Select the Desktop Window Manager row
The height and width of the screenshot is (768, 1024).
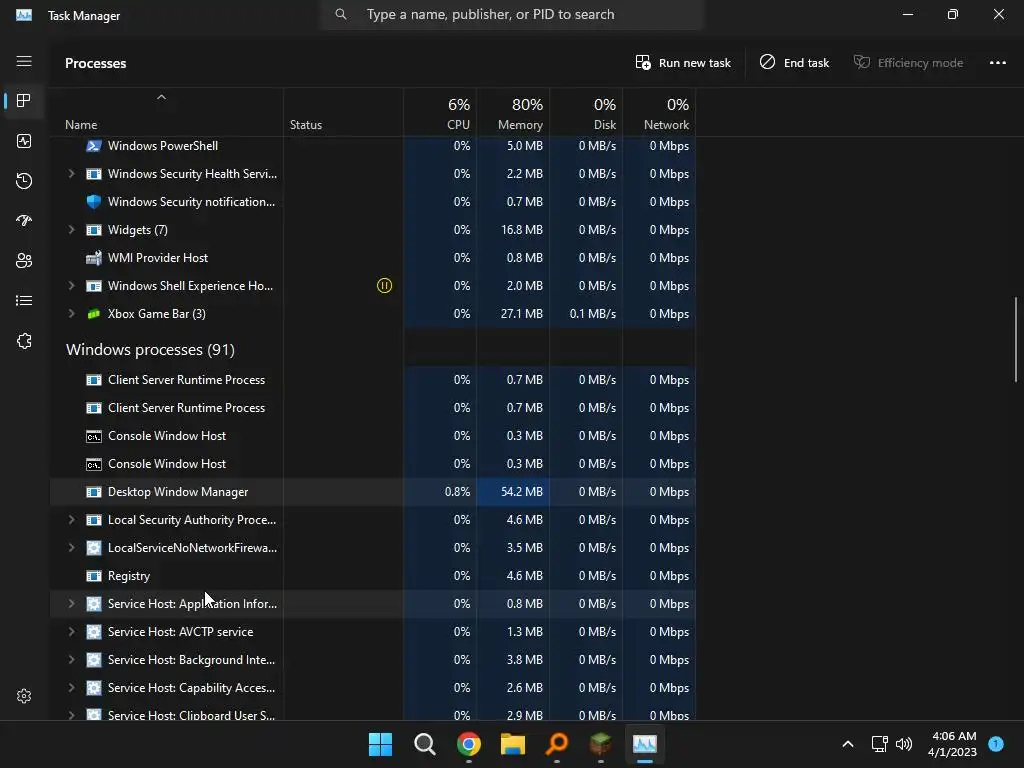click(372, 492)
